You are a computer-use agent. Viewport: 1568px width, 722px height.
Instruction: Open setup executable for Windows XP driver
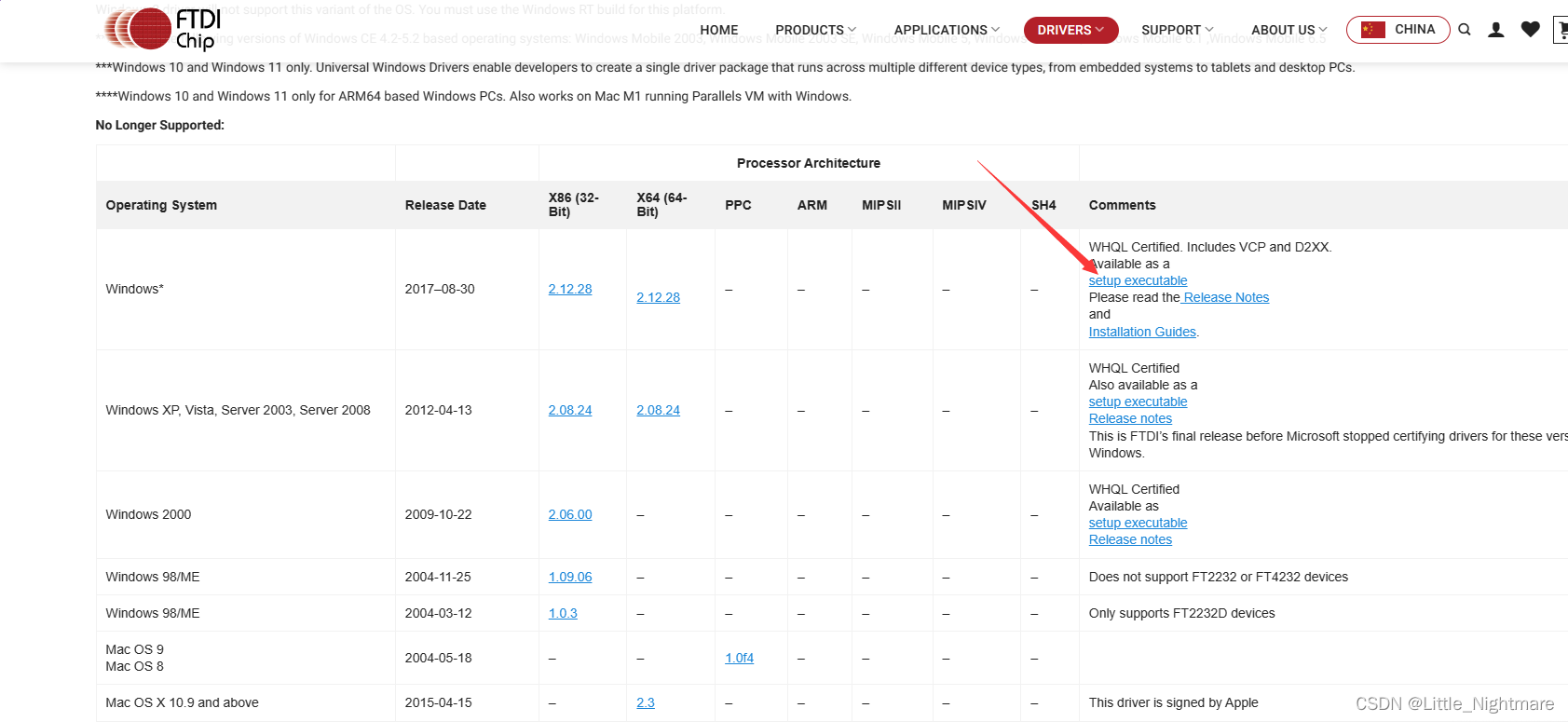(x=1138, y=402)
